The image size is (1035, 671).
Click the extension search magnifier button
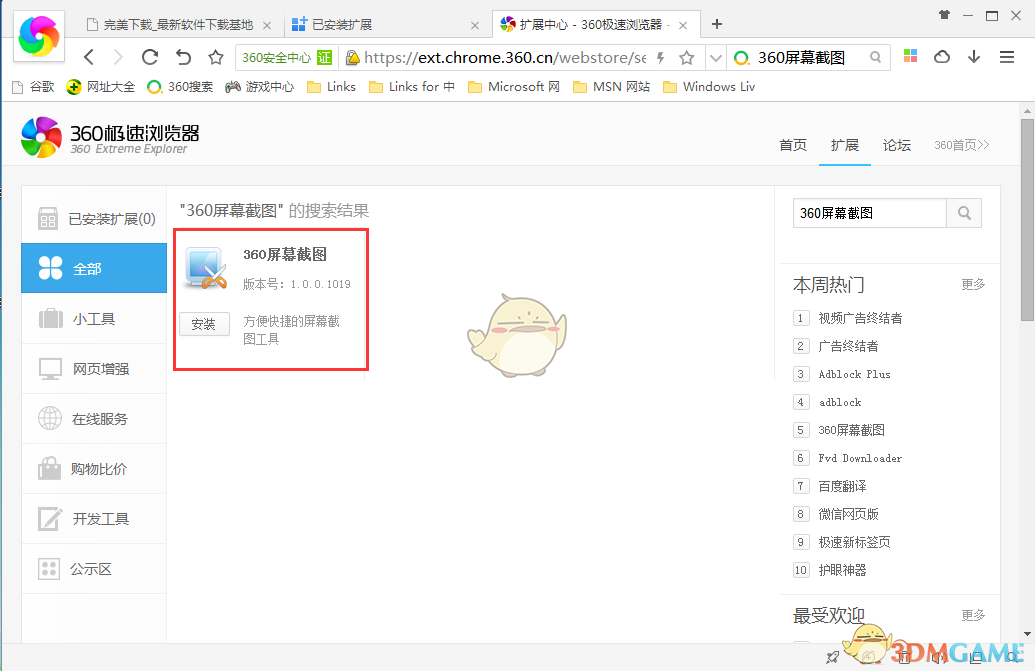tap(964, 213)
